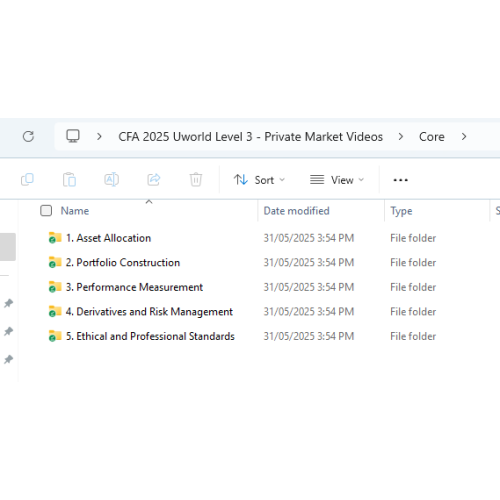Click the Ethical and Professional Standards folder icon
The image size is (500, 500).
[55, 336]
